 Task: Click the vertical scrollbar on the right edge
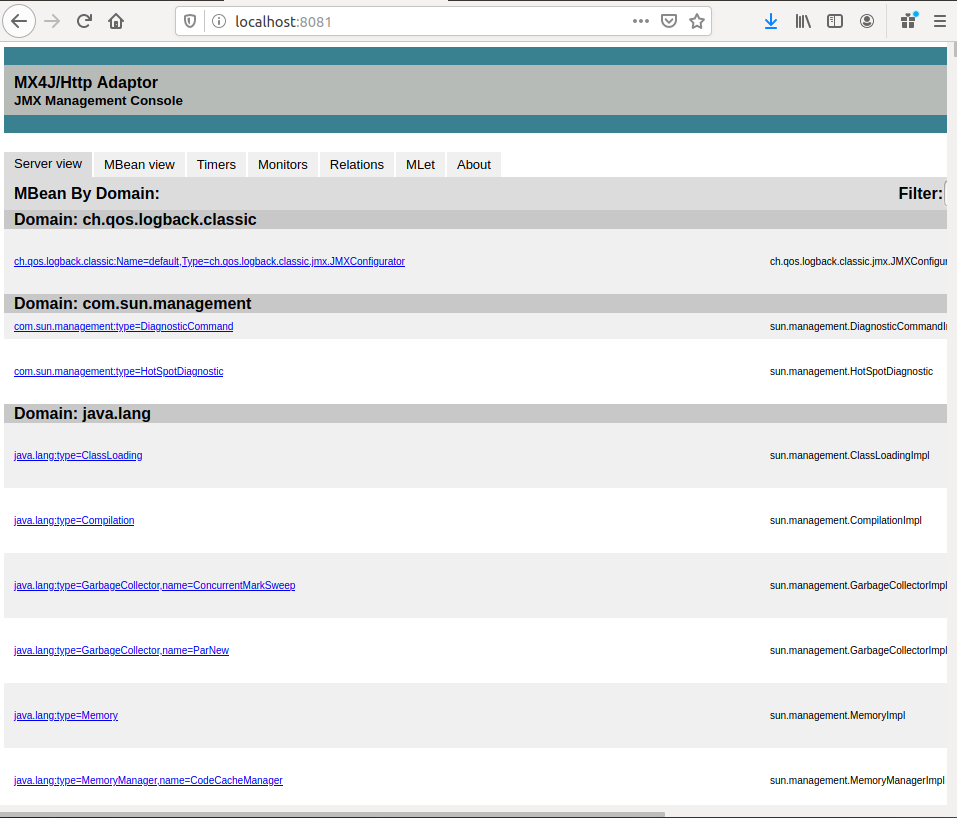click(x=953, y=49)
